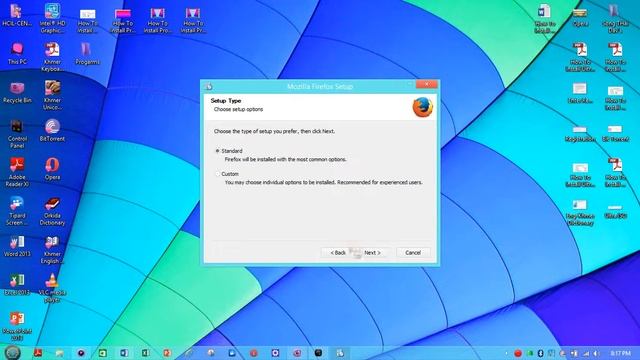Select the Adobe Reader XI desktop icon
Screen dimensions: 640x360
(17, 172)
